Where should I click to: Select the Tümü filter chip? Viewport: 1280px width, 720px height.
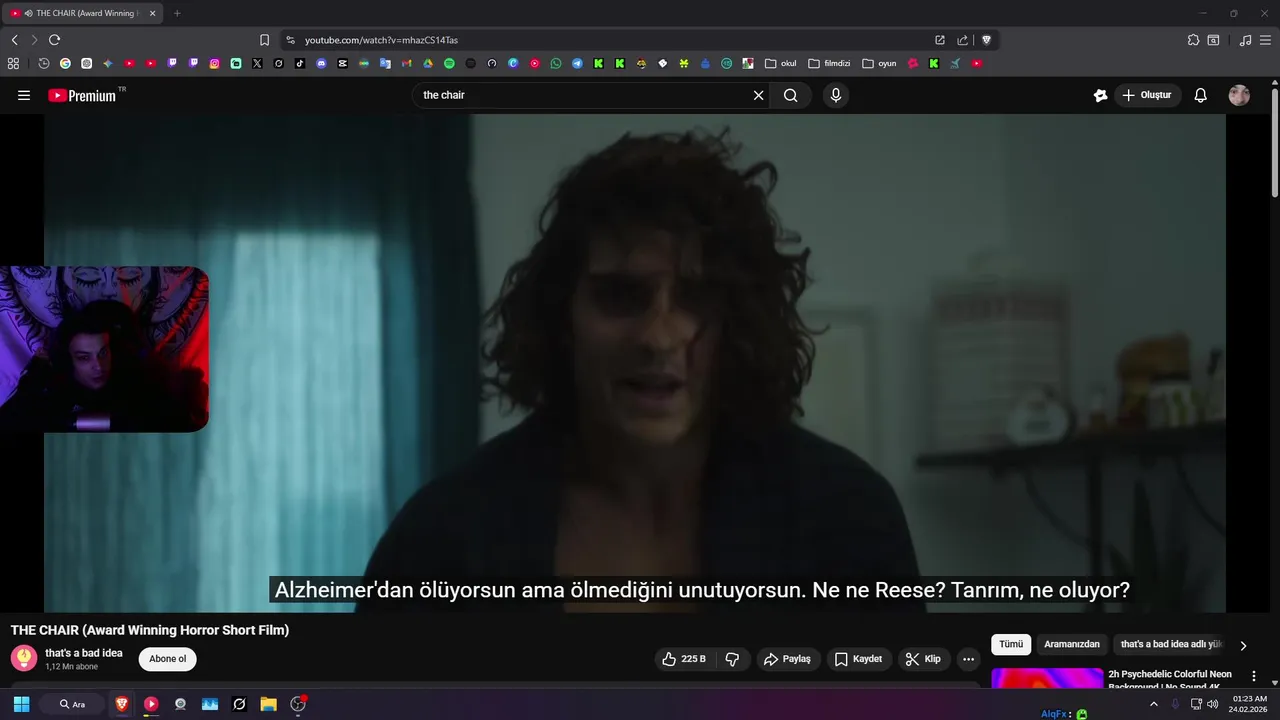[x=1011, y=645]
